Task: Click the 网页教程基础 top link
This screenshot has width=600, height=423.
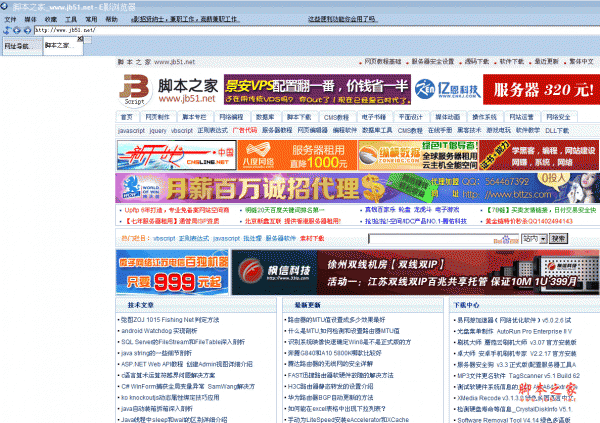Action: pyautogui.click(x=383, y=62)
